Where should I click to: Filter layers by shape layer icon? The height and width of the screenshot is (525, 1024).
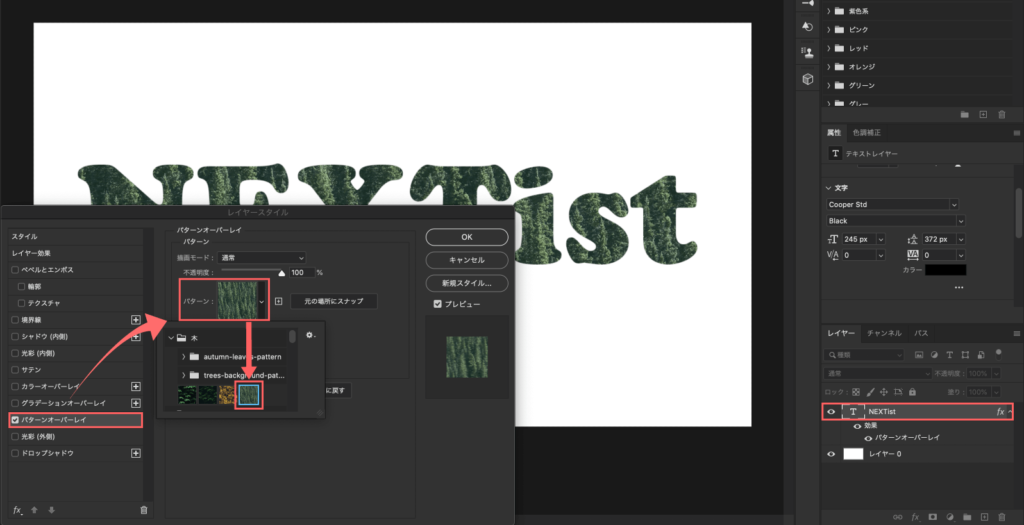(965, 355)
